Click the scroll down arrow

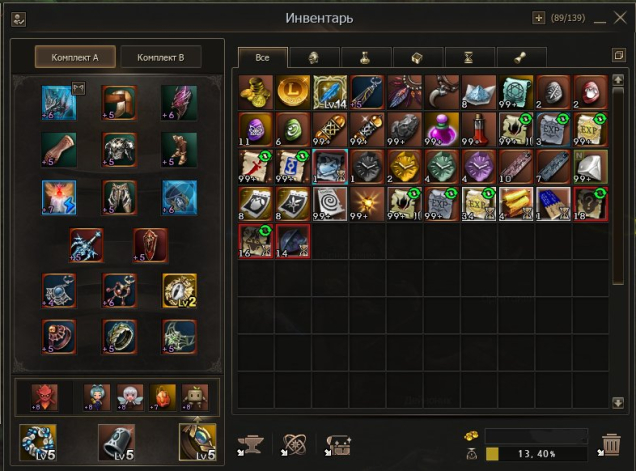pyautogui.click(x=618, y=402)
